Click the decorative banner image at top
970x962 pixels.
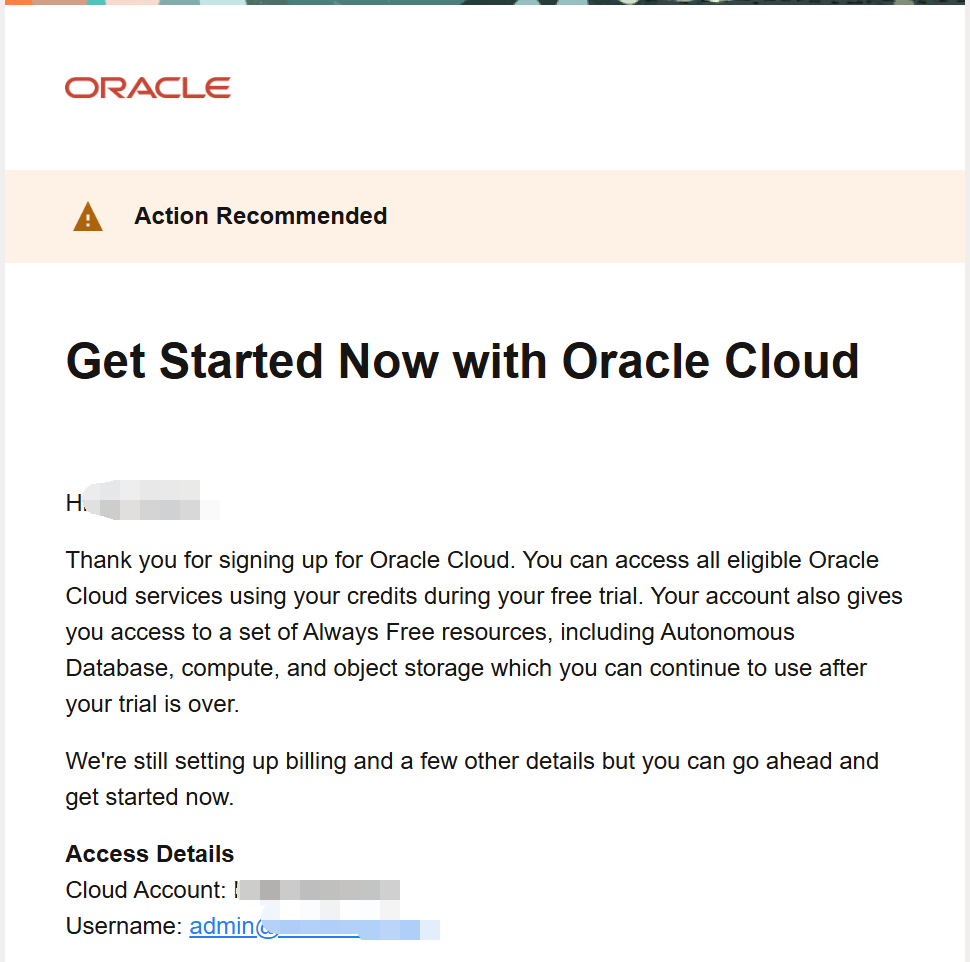[x=485, y=2]
